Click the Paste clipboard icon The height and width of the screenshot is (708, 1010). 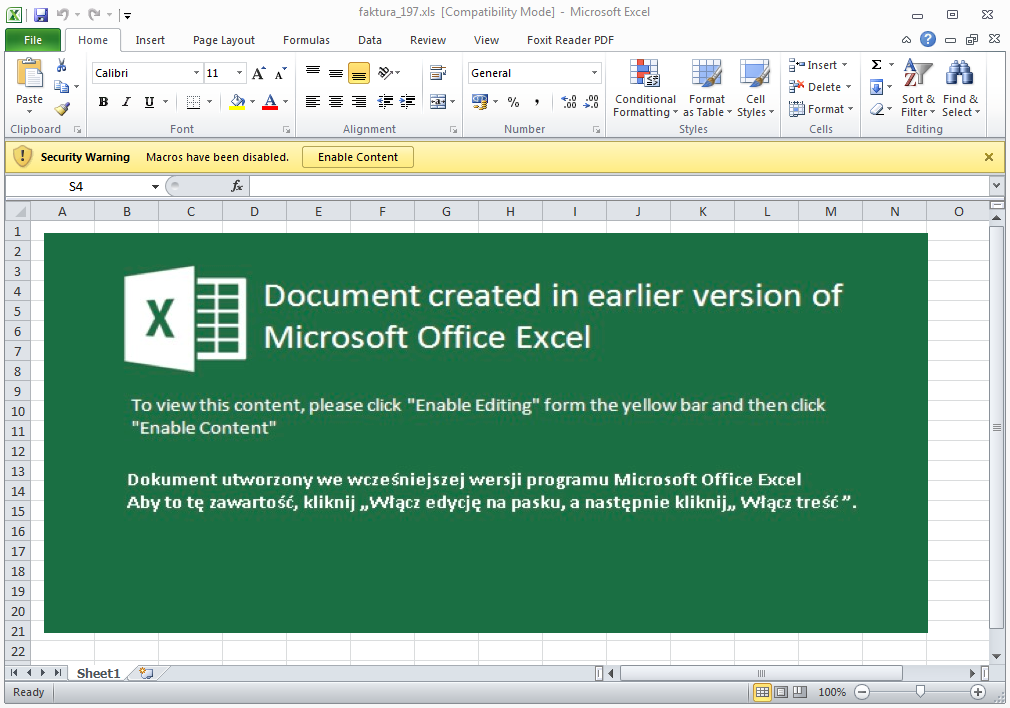(x=29, y=72)
